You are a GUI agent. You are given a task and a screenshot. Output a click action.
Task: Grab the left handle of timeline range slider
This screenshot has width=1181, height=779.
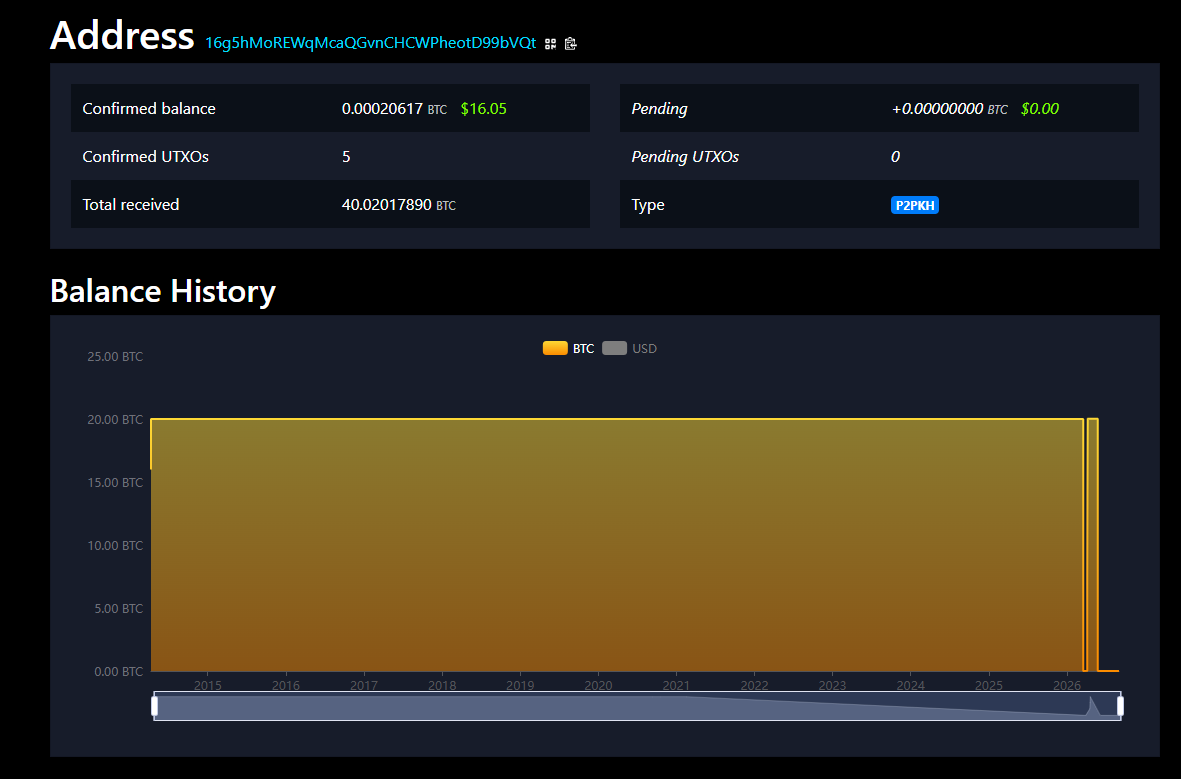(x=154, y=706)
